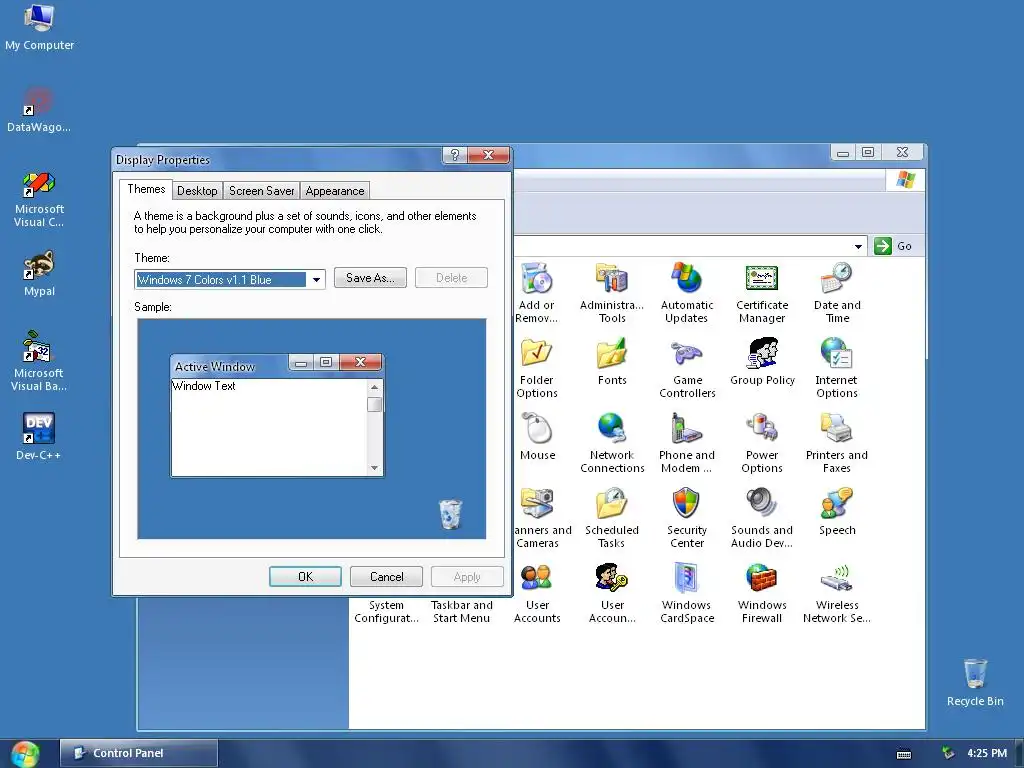
Task: Click scroll down arrow in sample window
Action: [x=374, y=468]
